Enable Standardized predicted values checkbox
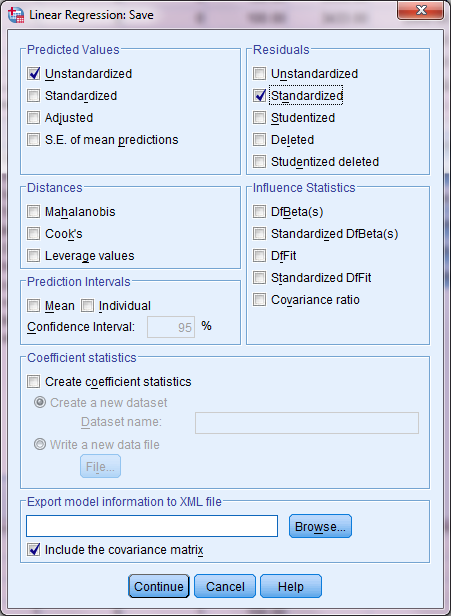The width and height of the screenshot is (451, 616). pos(34,95)
